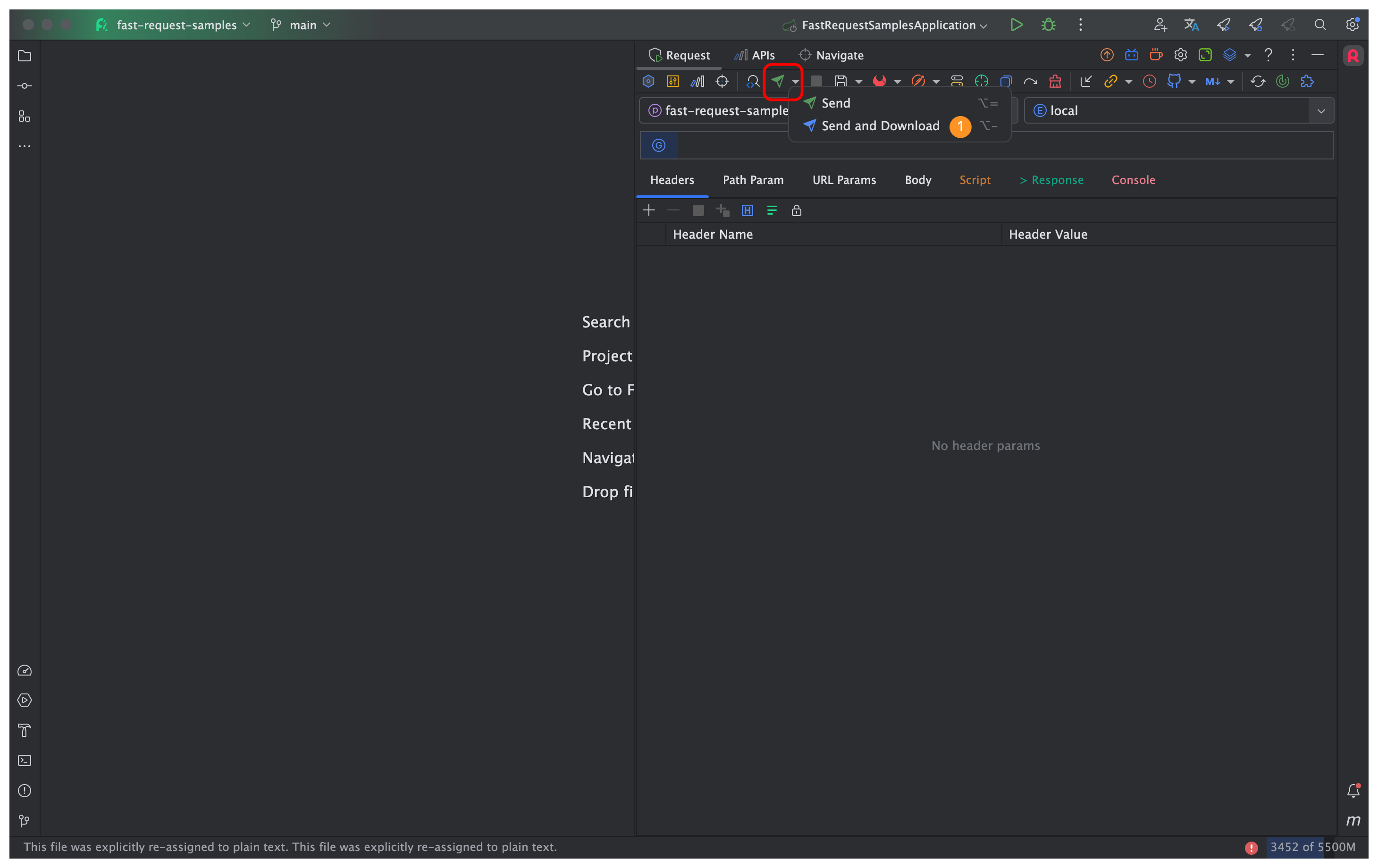This screenshot has width=1378, height=868.
Task: Expand the main branch selector
Action: point(301,25)
